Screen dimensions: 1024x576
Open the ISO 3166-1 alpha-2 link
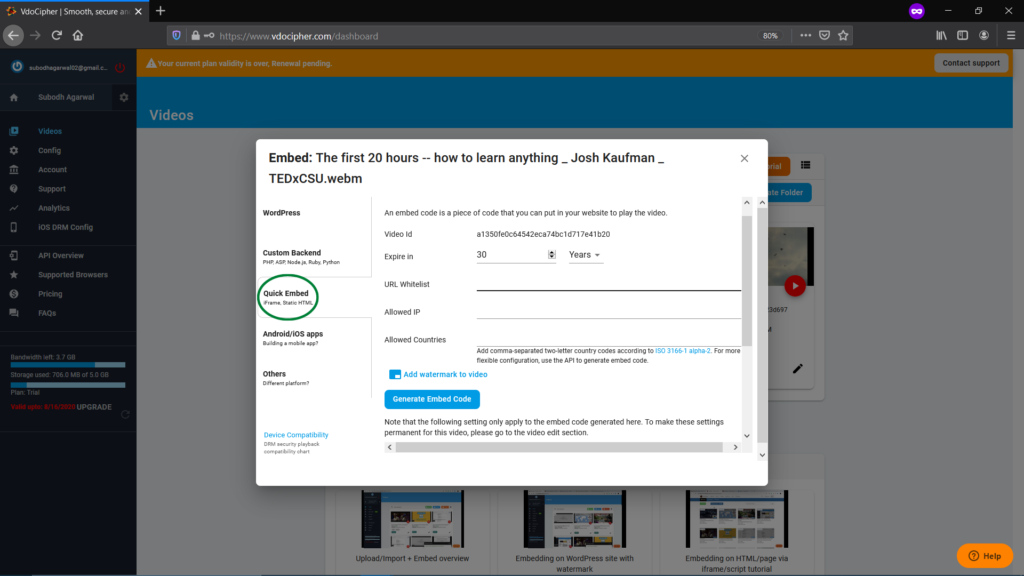tap(682, 351)
